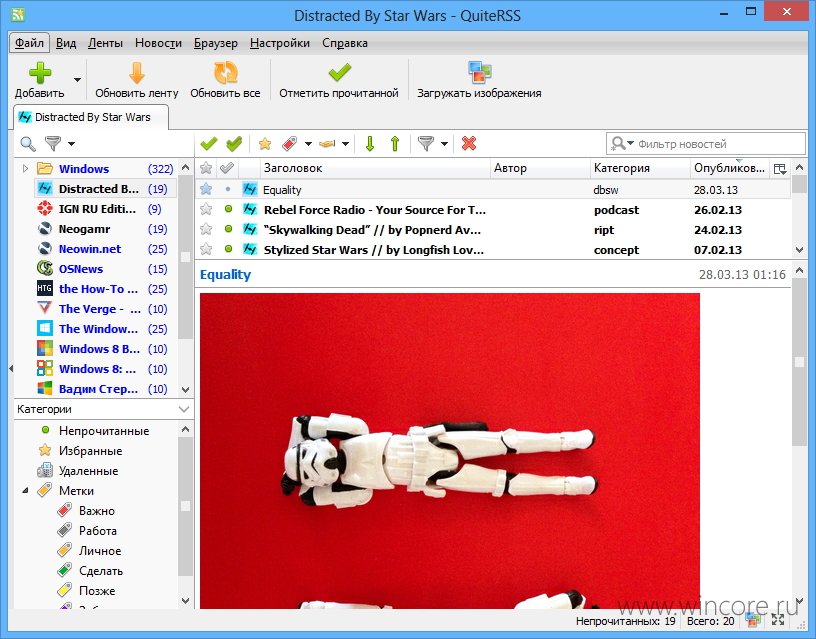The width and height of the screenshot is (816, 639).
Task: Toggle star on Stylized Star Wars item
Action: pos(206,249)
